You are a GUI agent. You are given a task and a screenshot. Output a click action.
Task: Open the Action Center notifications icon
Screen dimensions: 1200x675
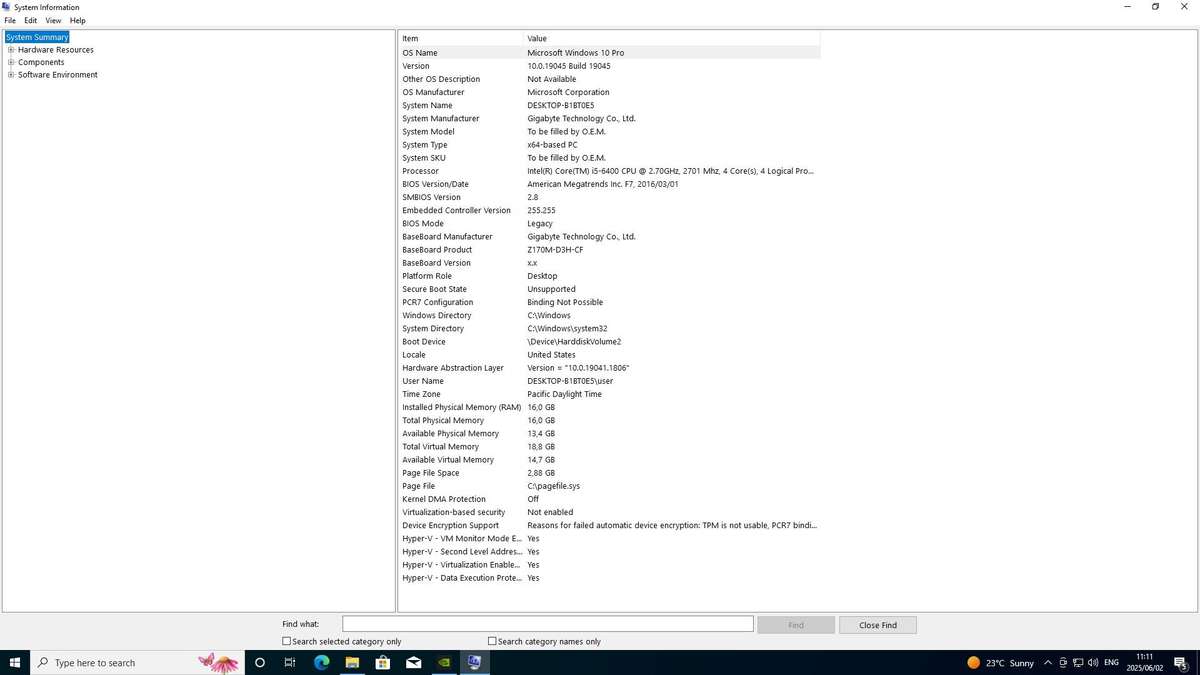pos(1184,662)
